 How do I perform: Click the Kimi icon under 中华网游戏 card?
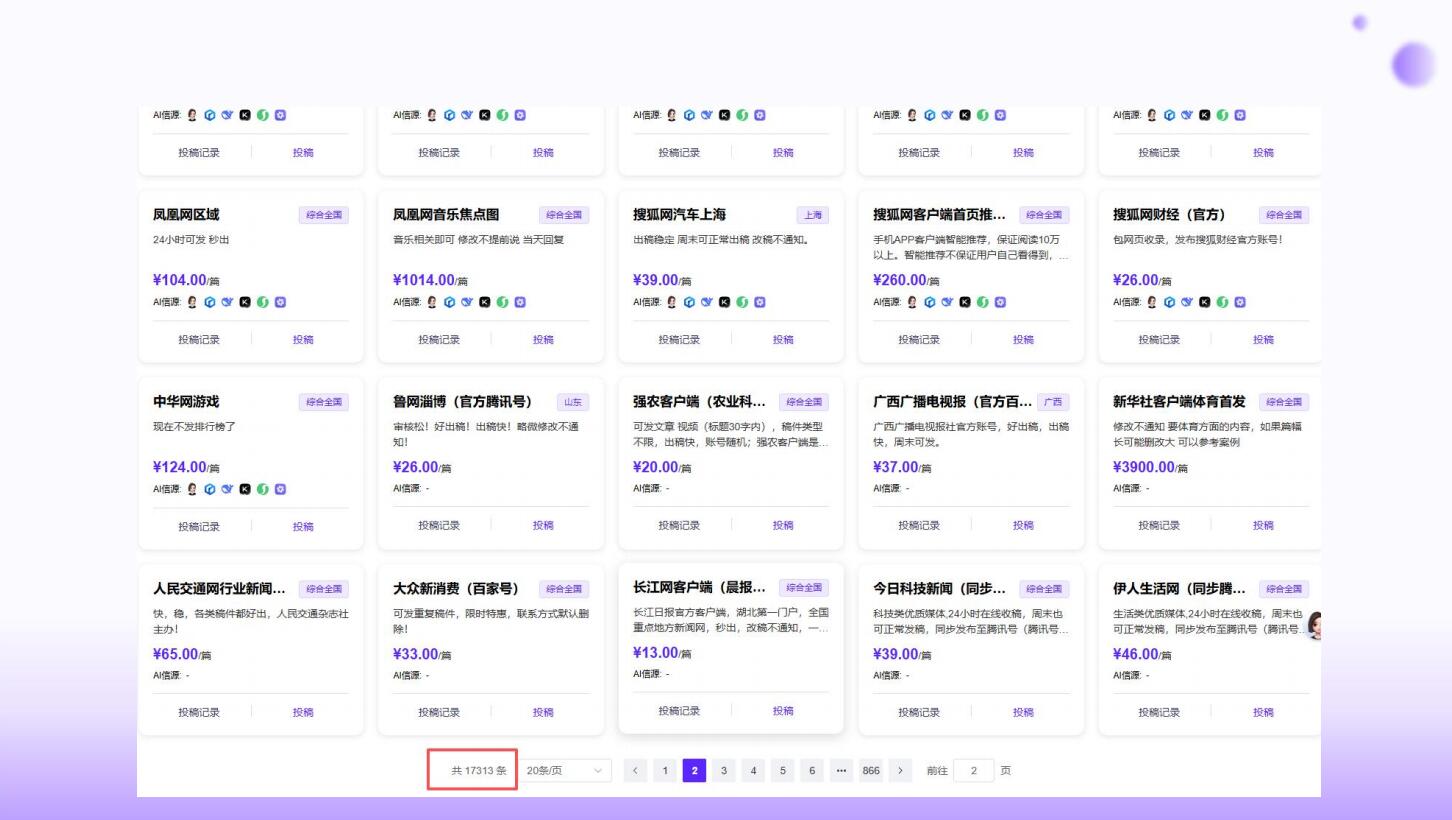(x=246, y=489)
